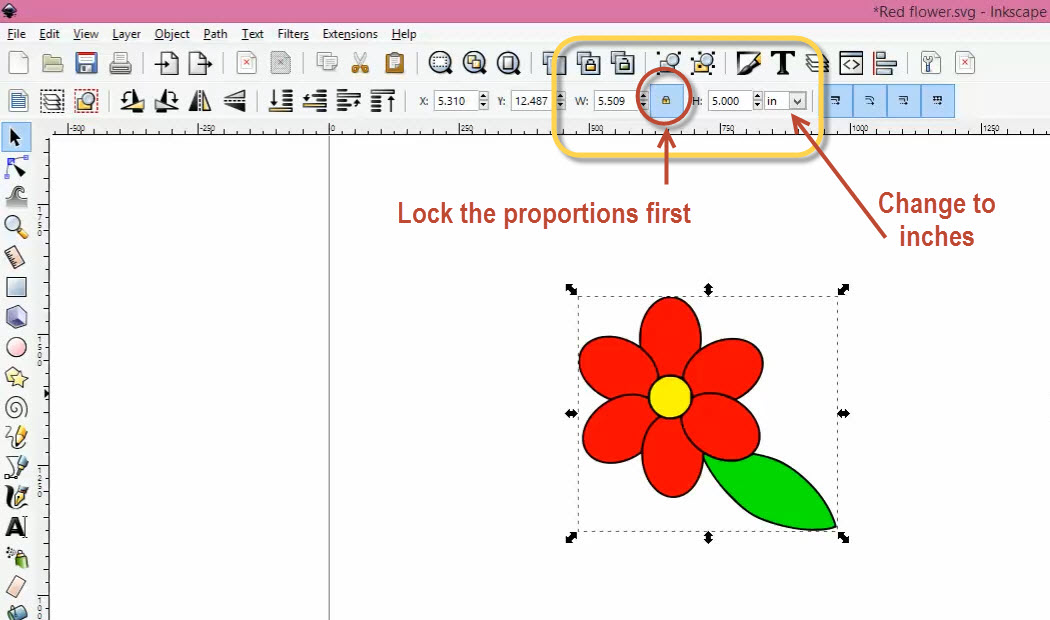Select the Calligraphy tool
This screenshot has width=1050, height=620.
[16, 497]
